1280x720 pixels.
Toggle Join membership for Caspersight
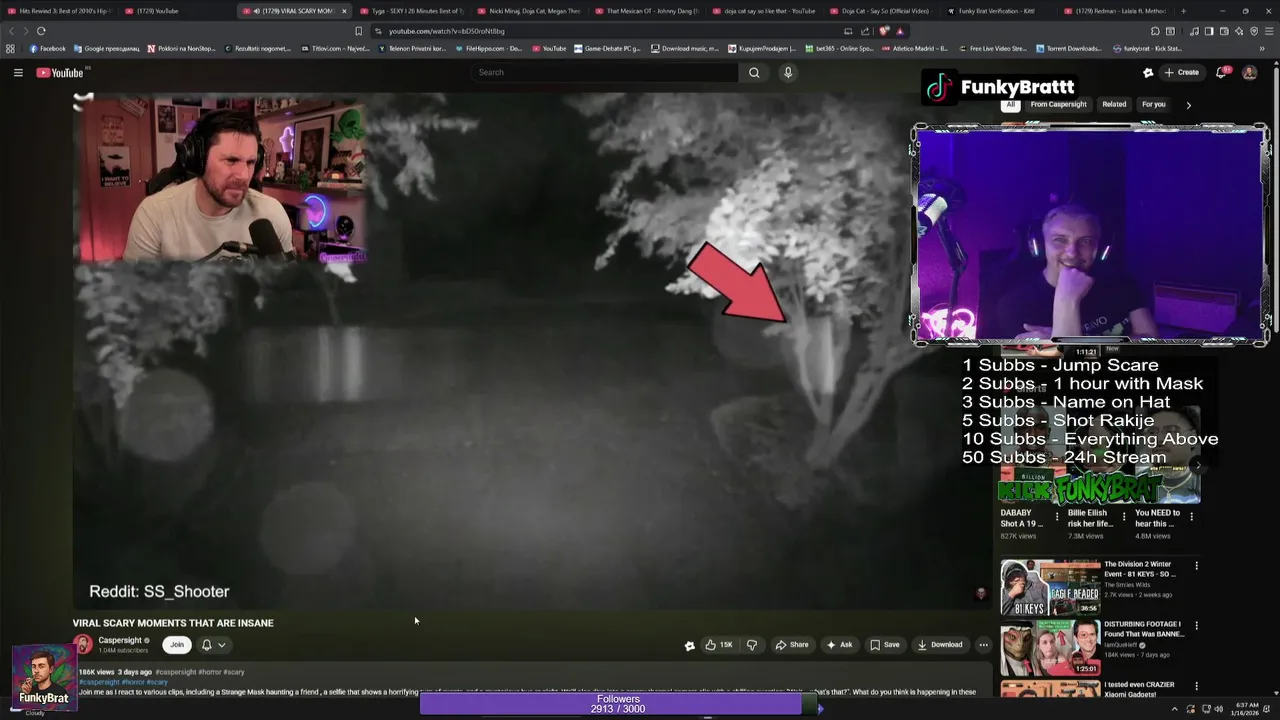pyautogui.click(x=177, y=645)
